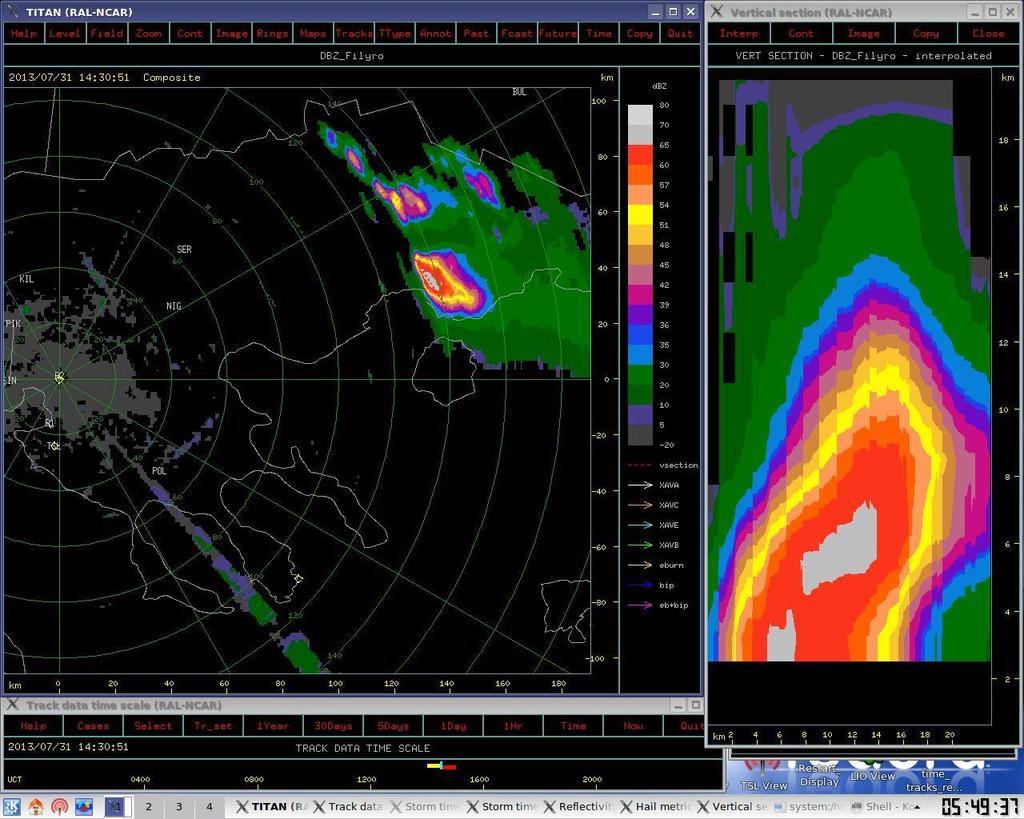Set time scale to 1Day
Screen dimensions: 1024x819
tap(453, 726)
